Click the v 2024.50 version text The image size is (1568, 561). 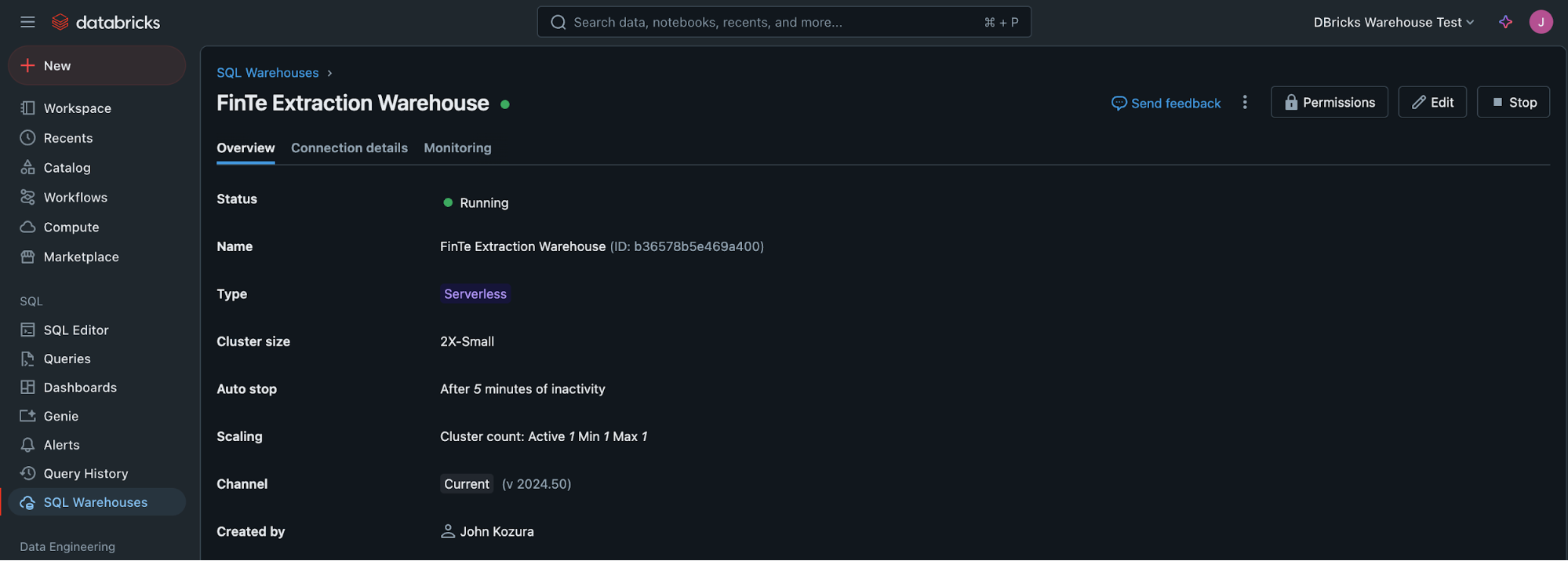pyautogui.click(x=537, y=484)
